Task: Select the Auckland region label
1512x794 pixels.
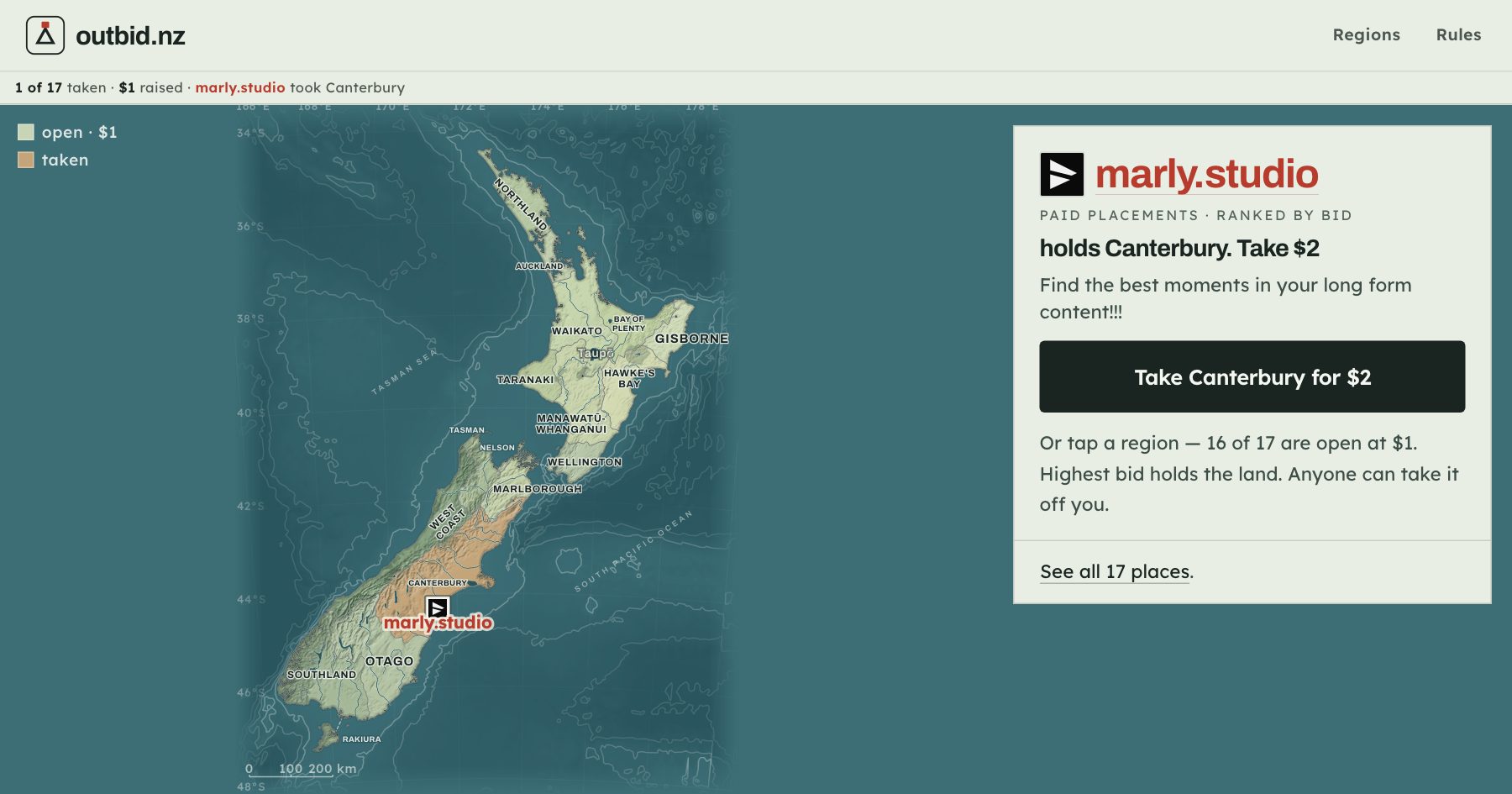Action: pos(539,266)
